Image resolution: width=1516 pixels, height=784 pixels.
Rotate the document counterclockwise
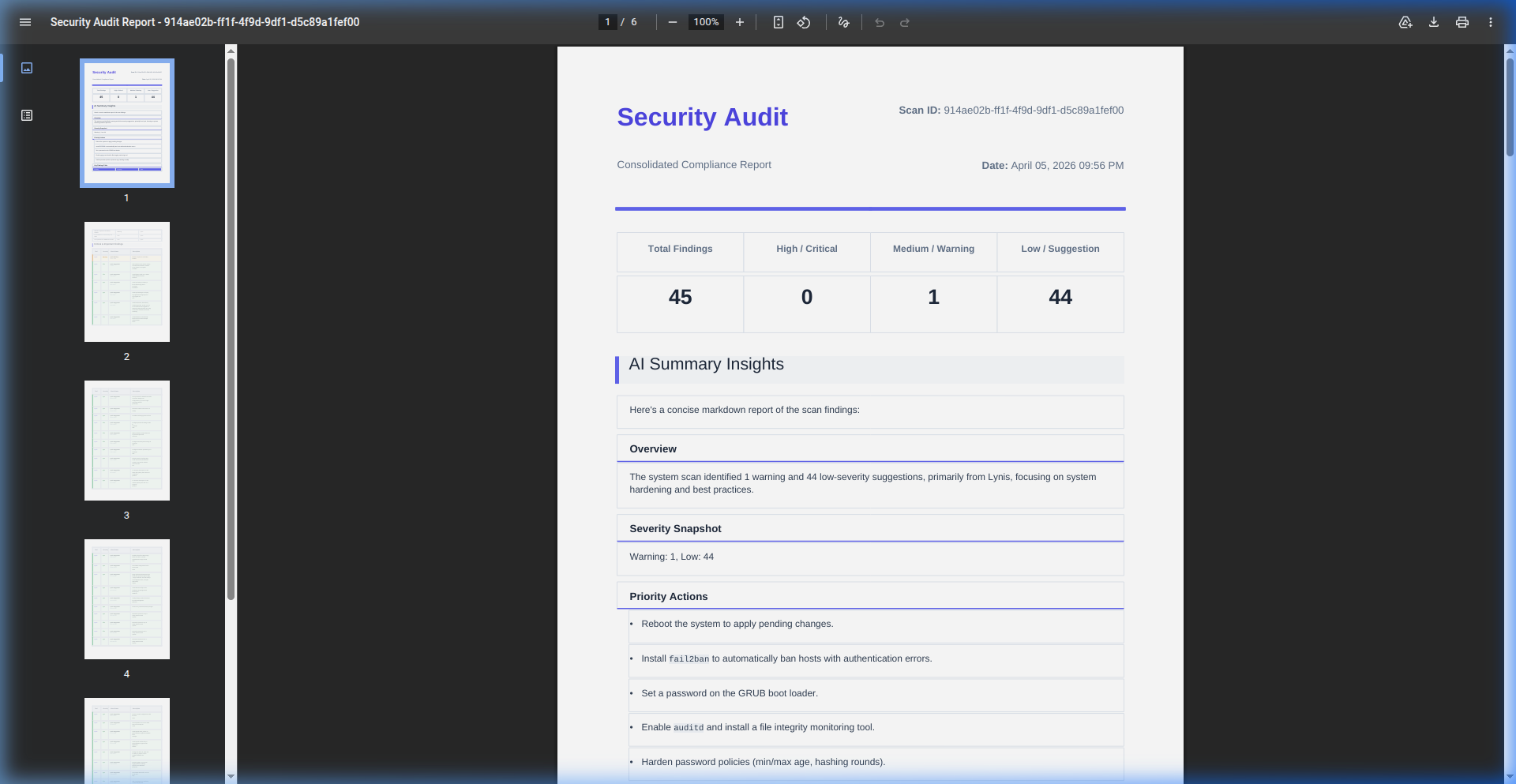pos(804,22)
